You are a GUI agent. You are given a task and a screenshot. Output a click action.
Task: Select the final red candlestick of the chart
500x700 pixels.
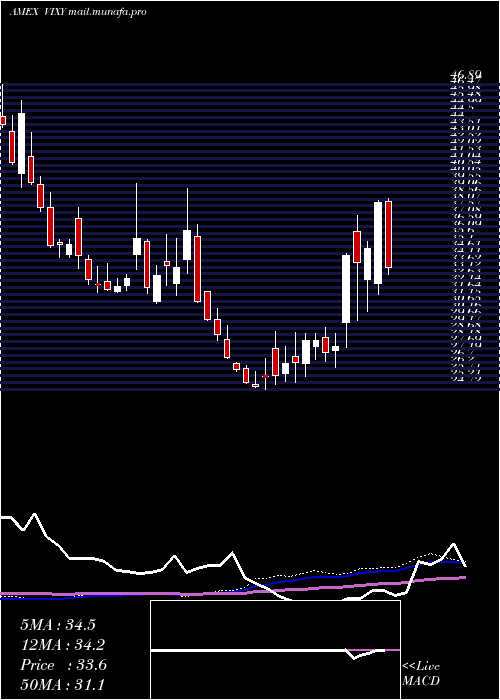[388, 234]
